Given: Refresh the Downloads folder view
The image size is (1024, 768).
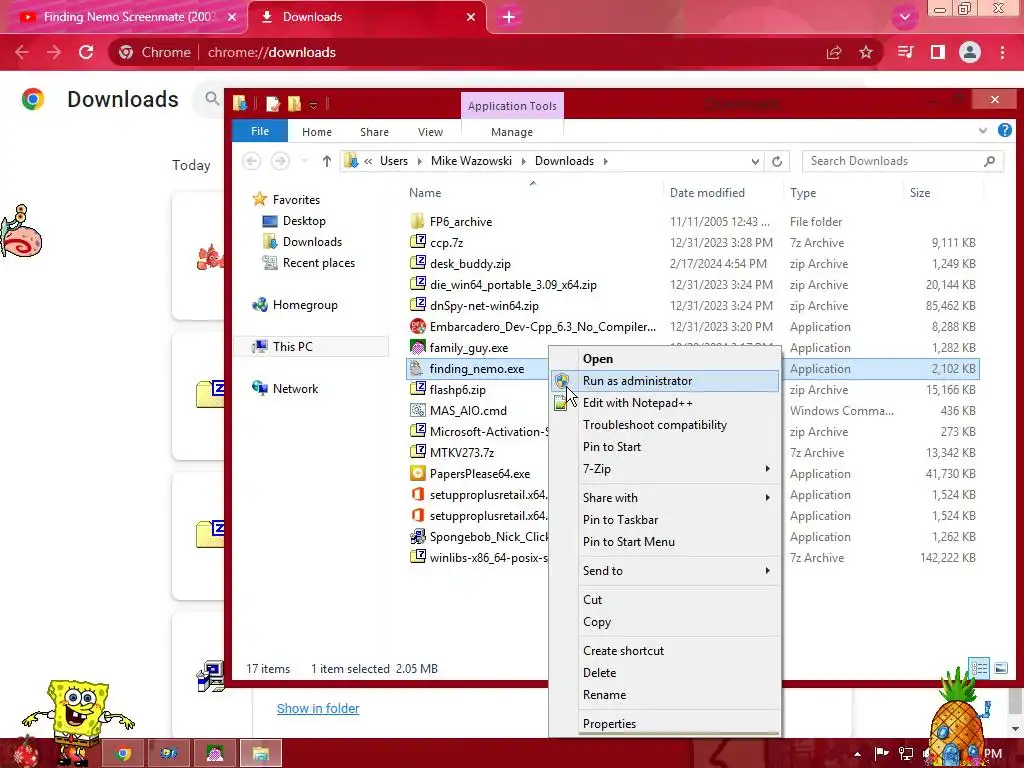Looking at the screenshot, I should point(776,161).
